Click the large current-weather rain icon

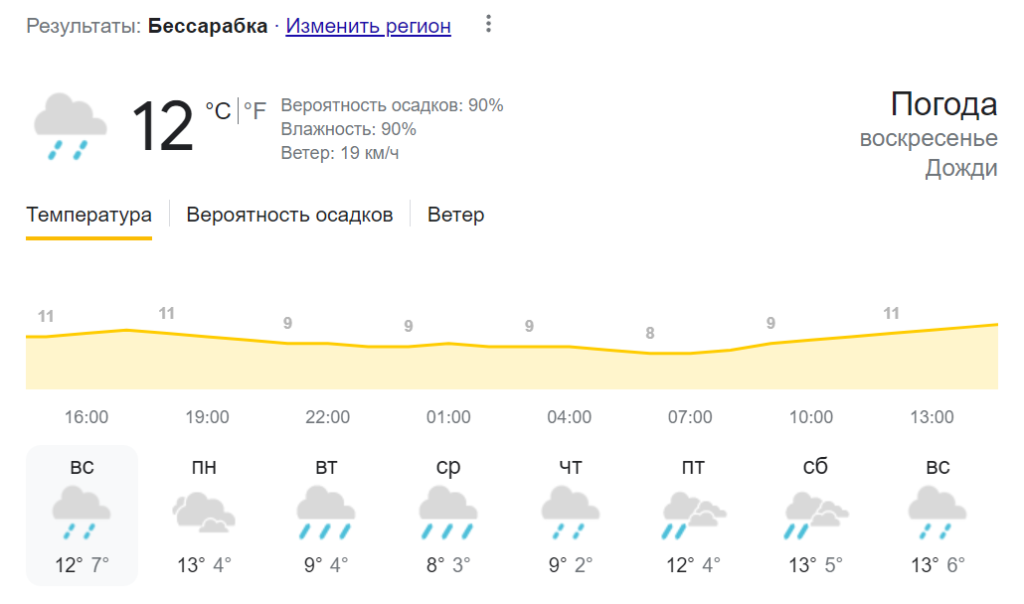[x=70, y=125]
